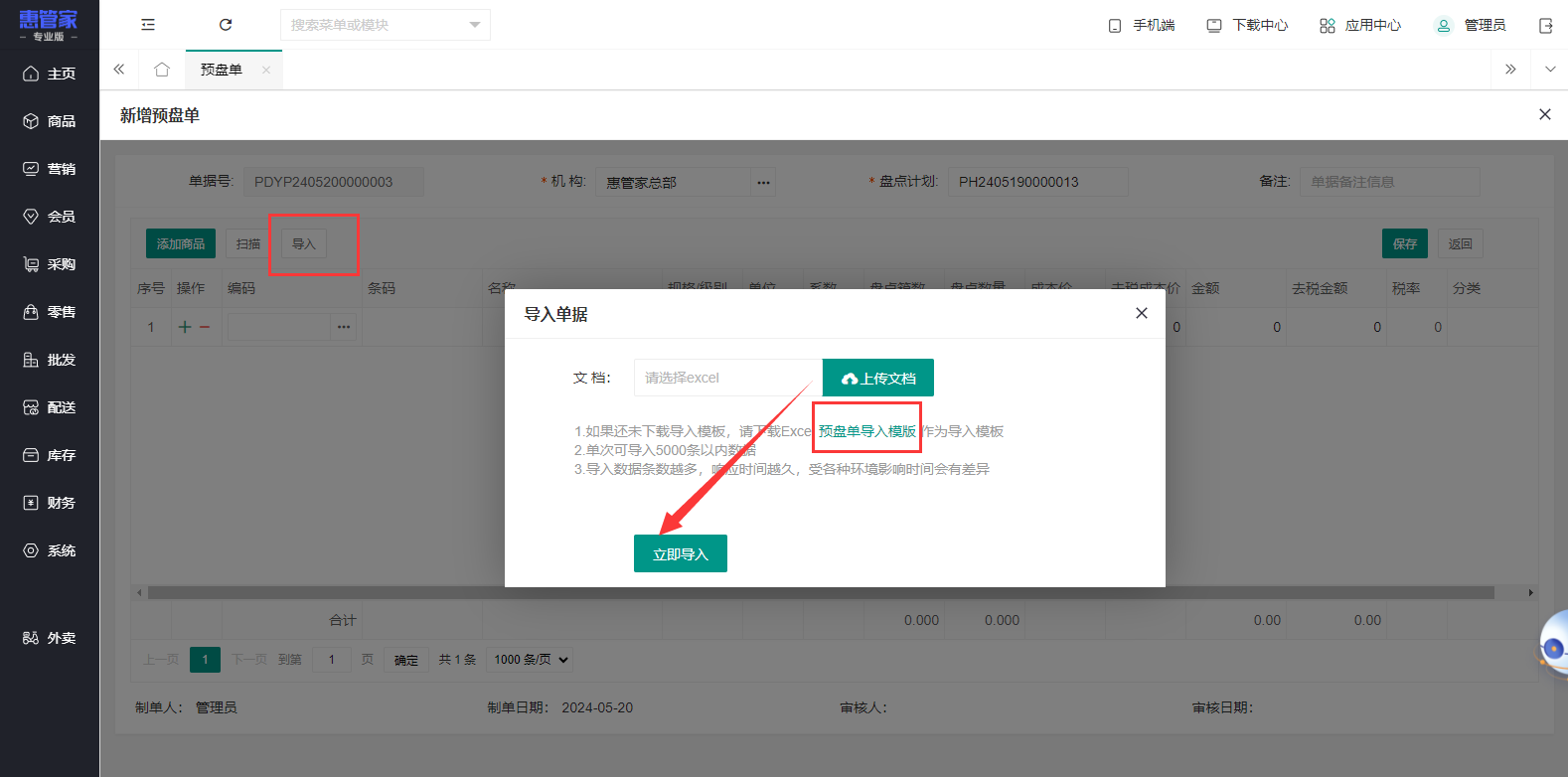Image resolution: width=1568 pixels, height=777 pixels.
Task: Open product code ellipsis picker in row 1
Action: tap(344, 327)
